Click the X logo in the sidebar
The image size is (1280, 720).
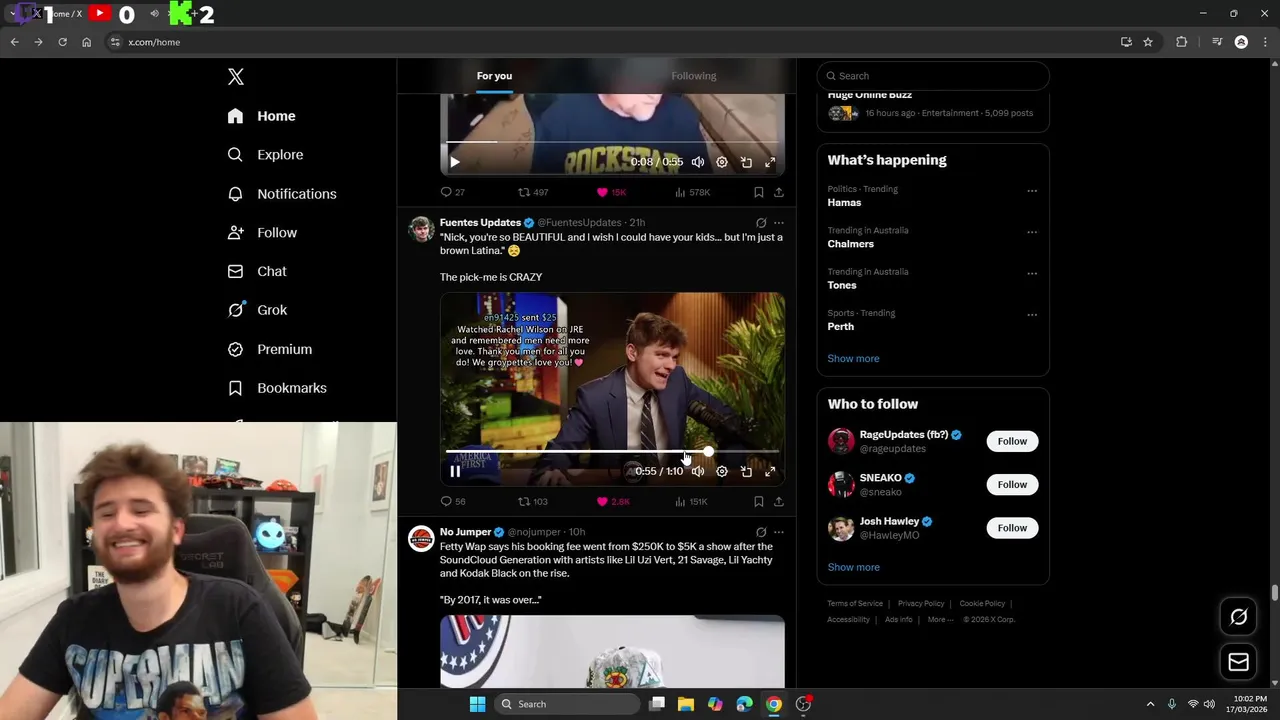235,77
